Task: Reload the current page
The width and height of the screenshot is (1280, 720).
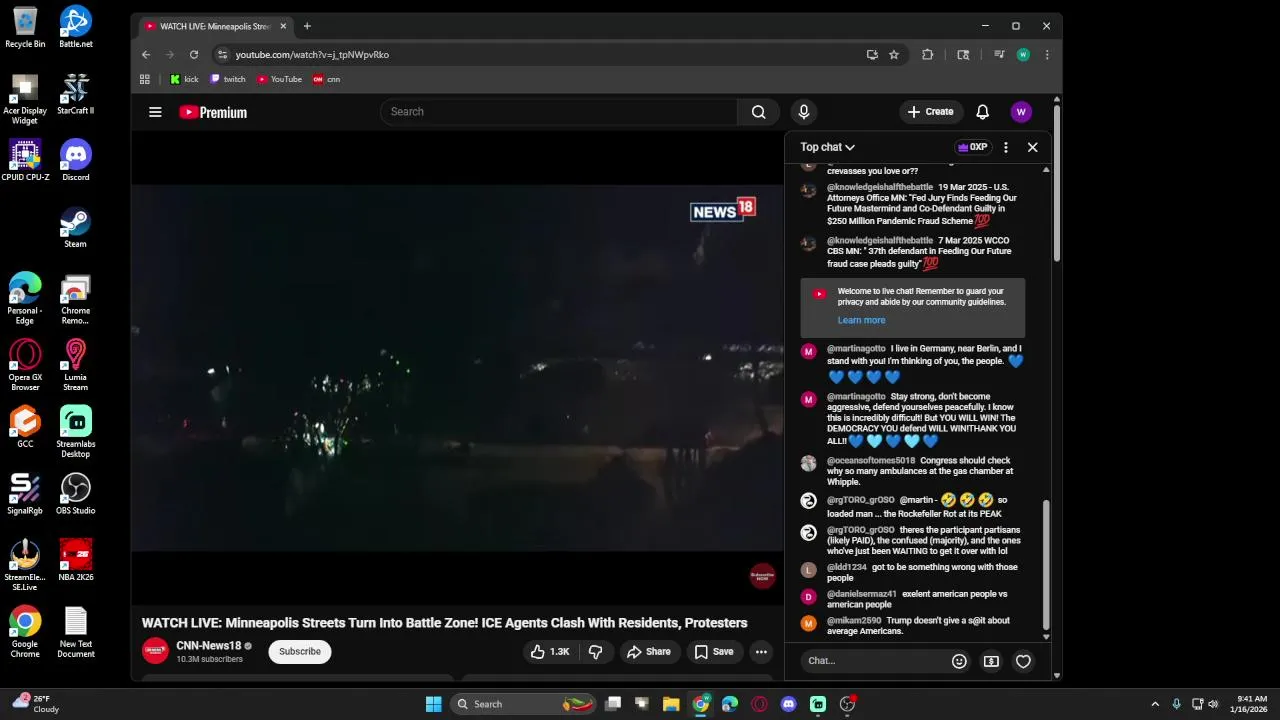Action: click(x=194, y=55)
